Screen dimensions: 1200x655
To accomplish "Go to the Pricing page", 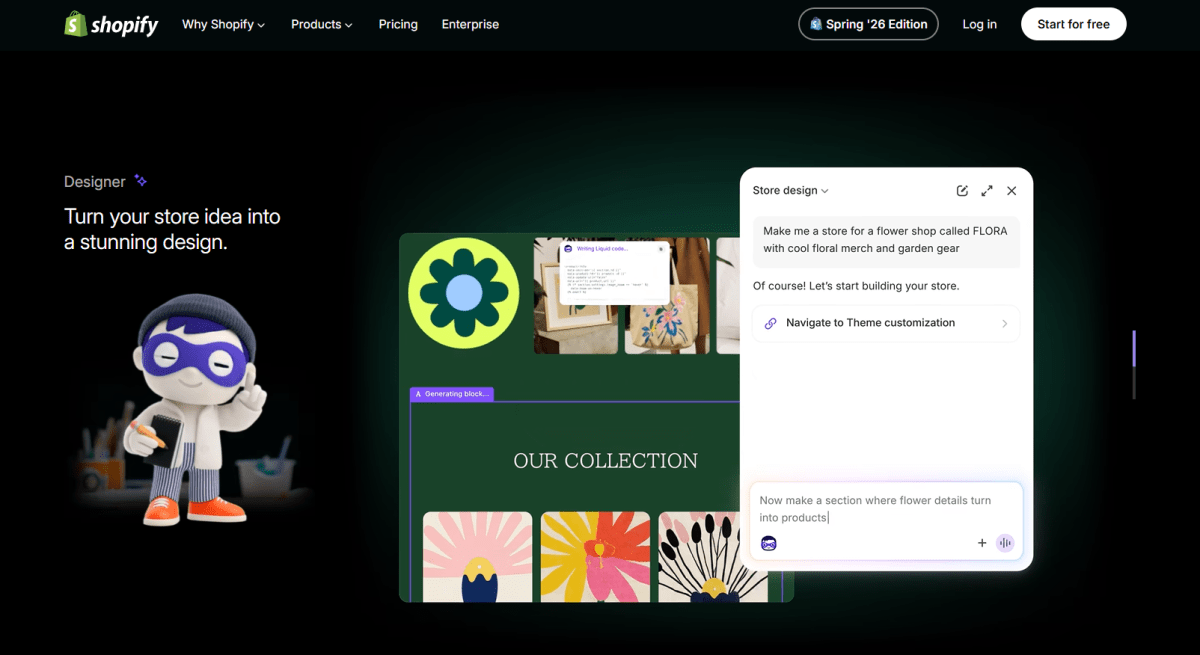I will click(x=398, y=24).
